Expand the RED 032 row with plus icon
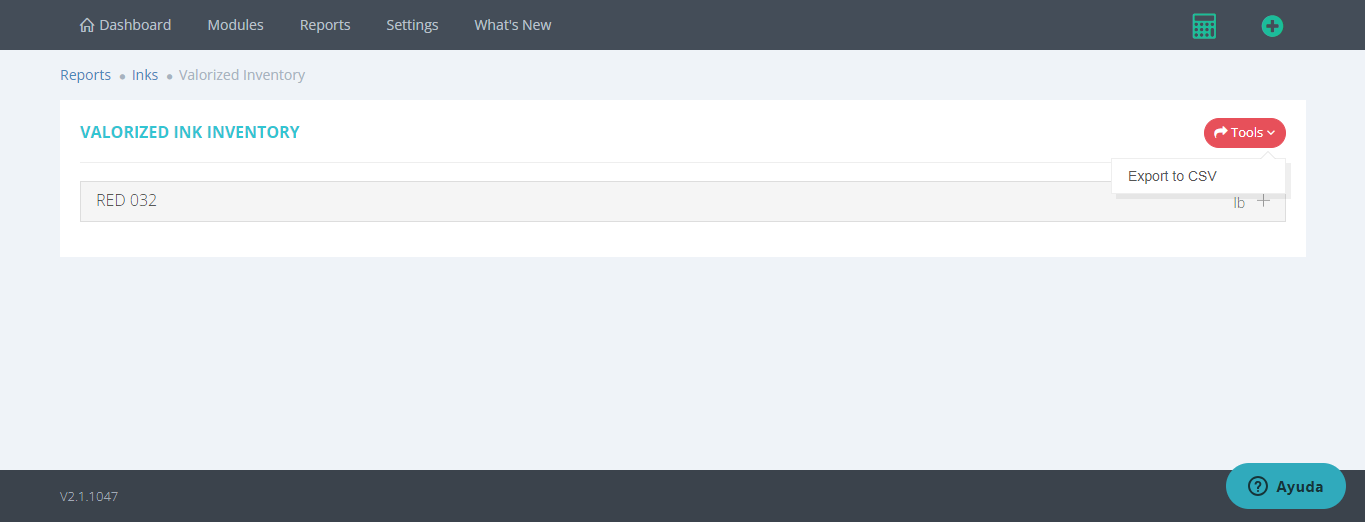 point(1263,201)
